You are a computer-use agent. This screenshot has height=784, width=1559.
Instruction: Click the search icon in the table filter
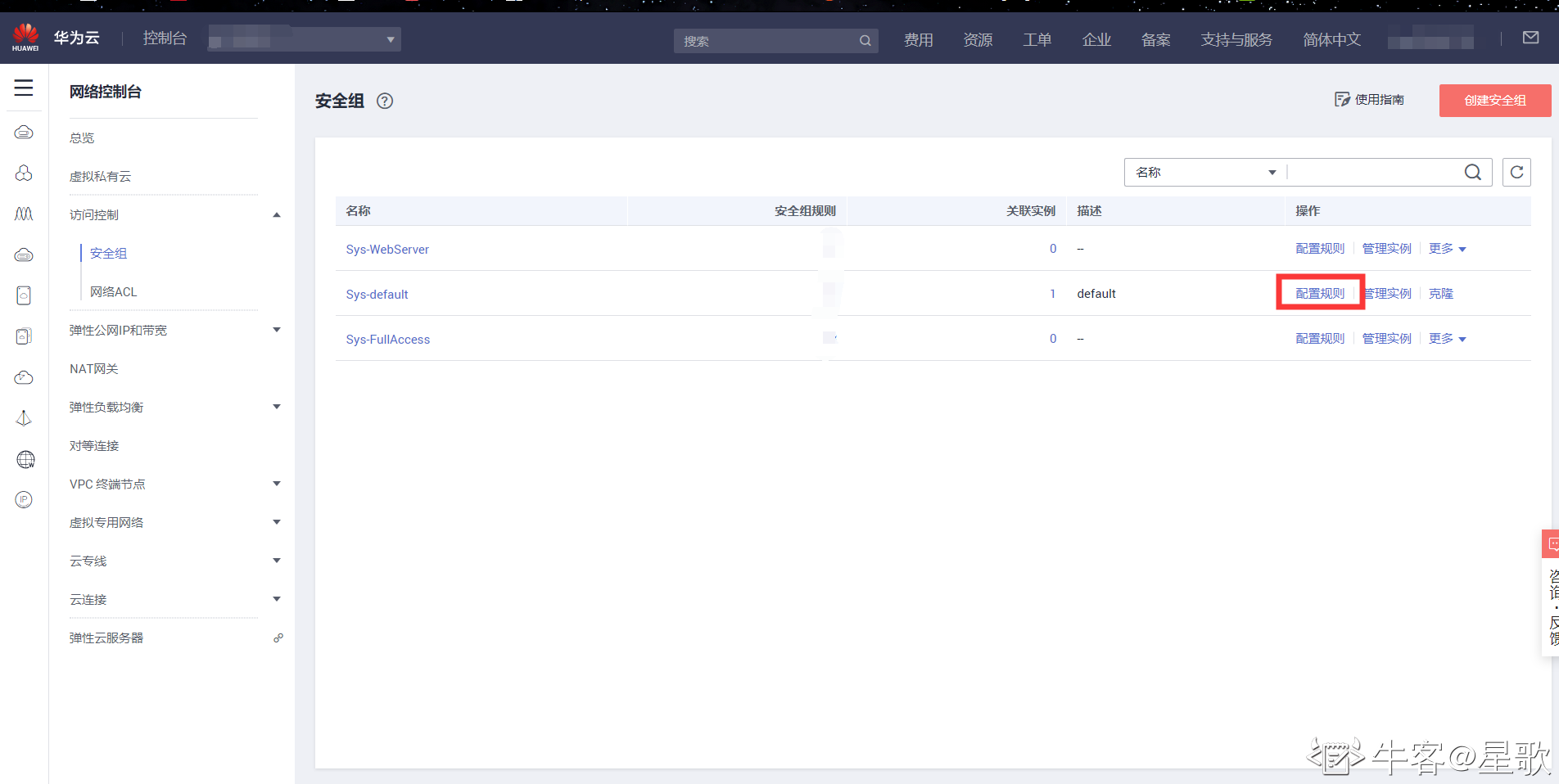[x=1472, y=172]
